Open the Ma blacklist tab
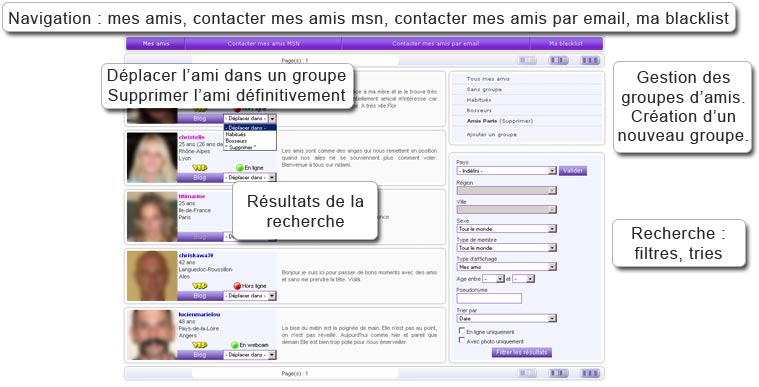This screenshot has height=387, width=759. tap(566, 44)
